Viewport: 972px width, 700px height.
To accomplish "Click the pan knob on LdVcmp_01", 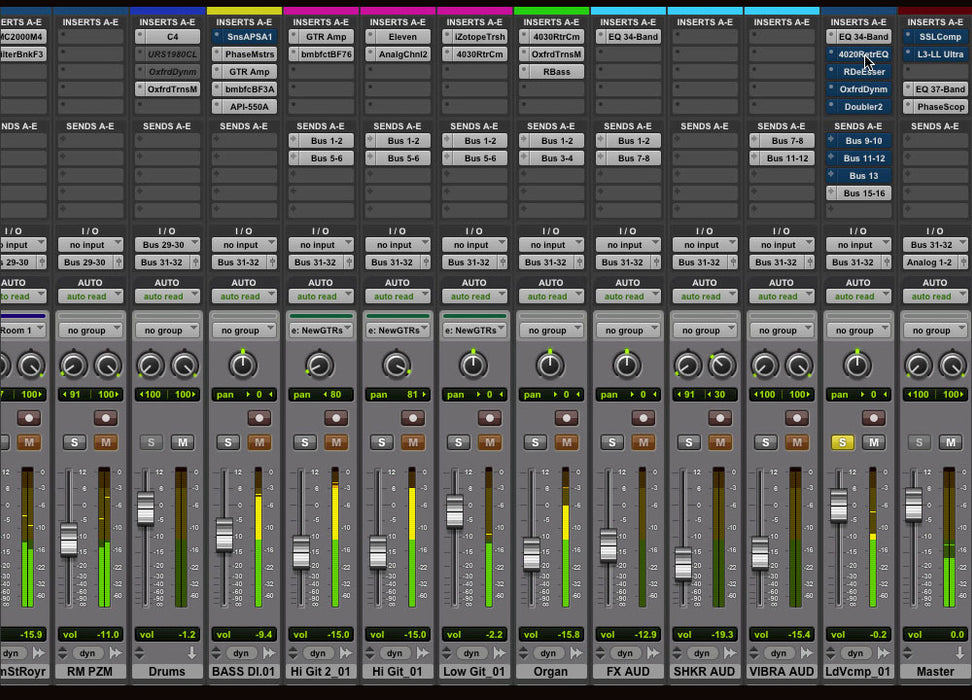I will click(x=857, y=365).
